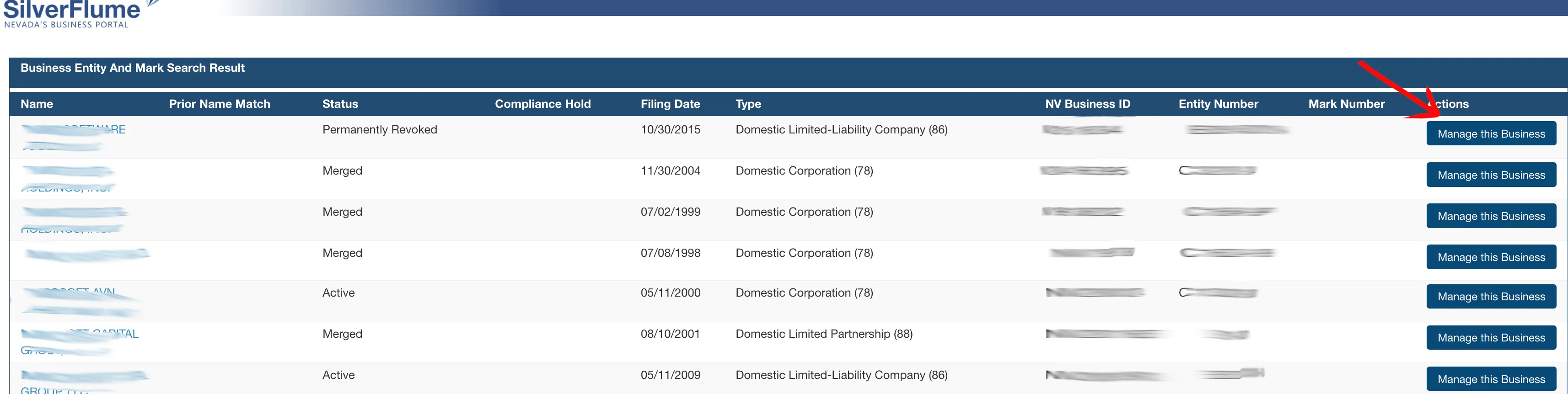Select the Compliance Hold column header

[542, 104]
